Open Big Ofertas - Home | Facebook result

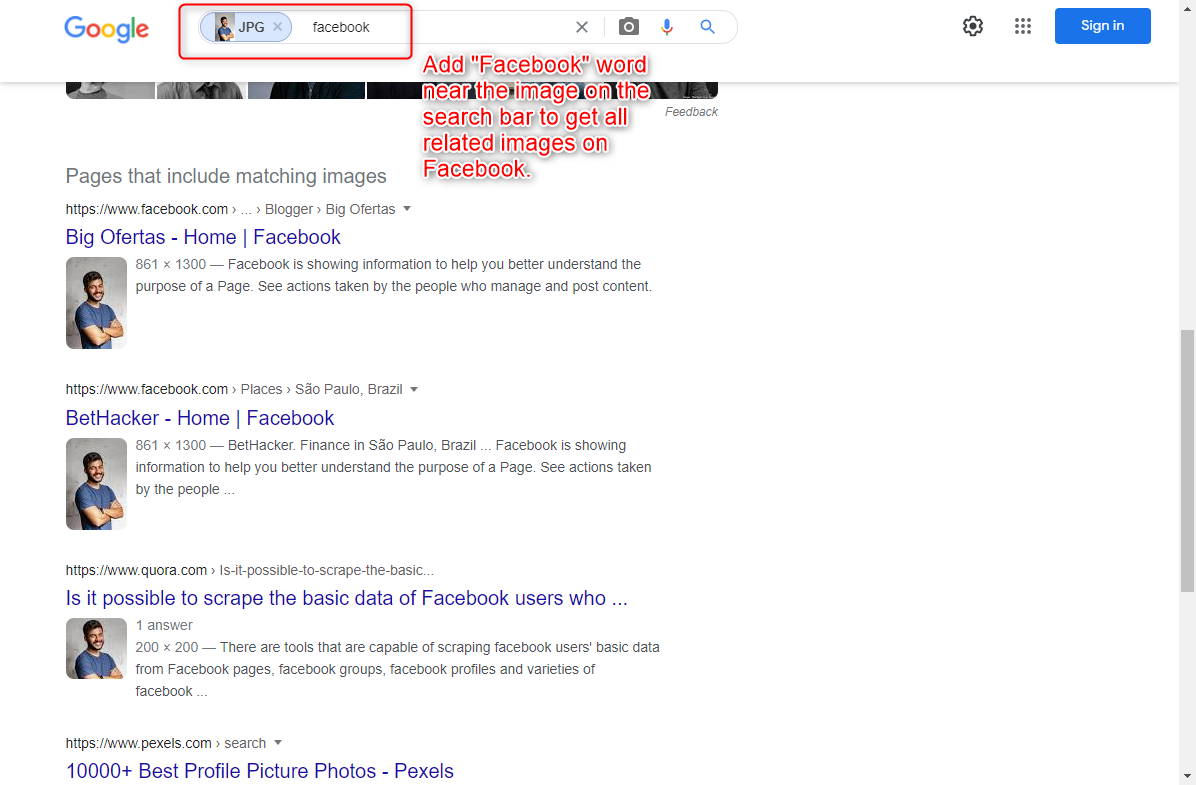click(203, 237)
